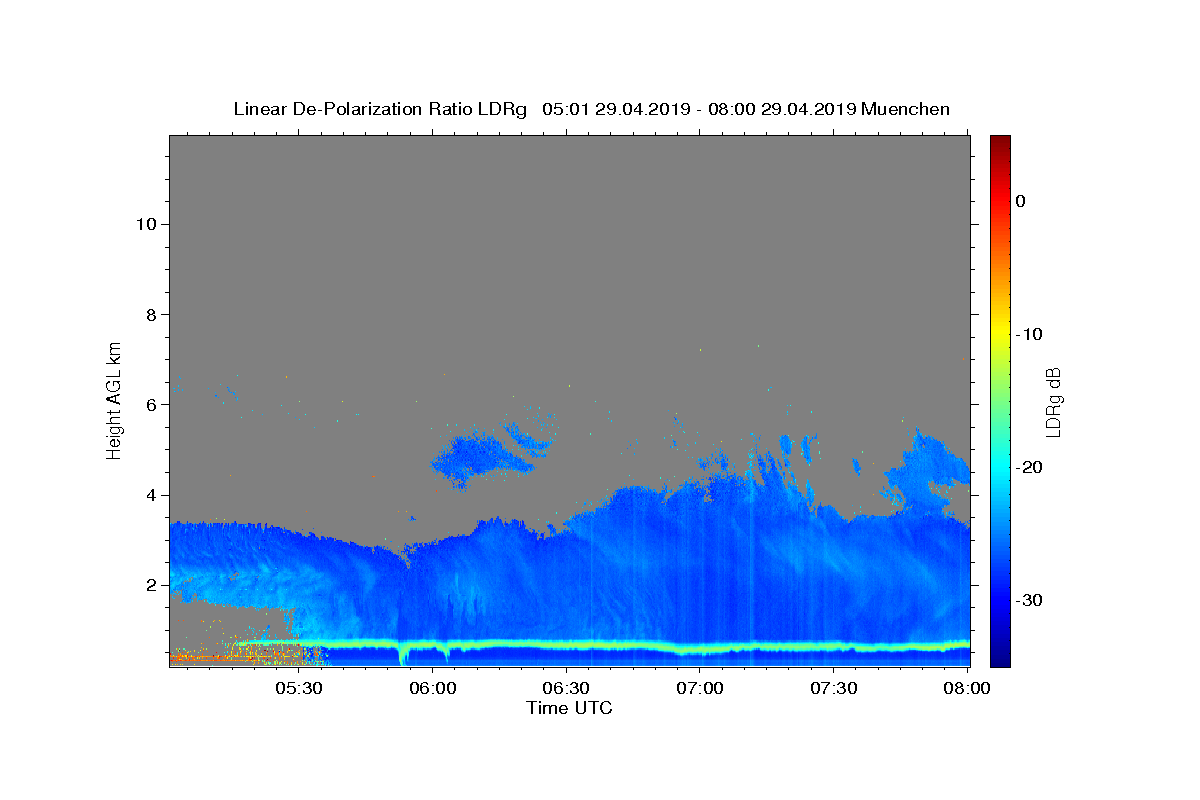Click the 05:30 time tick label
Image resolution: width=1200 pixels, height=800 pixels.
[x=300, y=689]
